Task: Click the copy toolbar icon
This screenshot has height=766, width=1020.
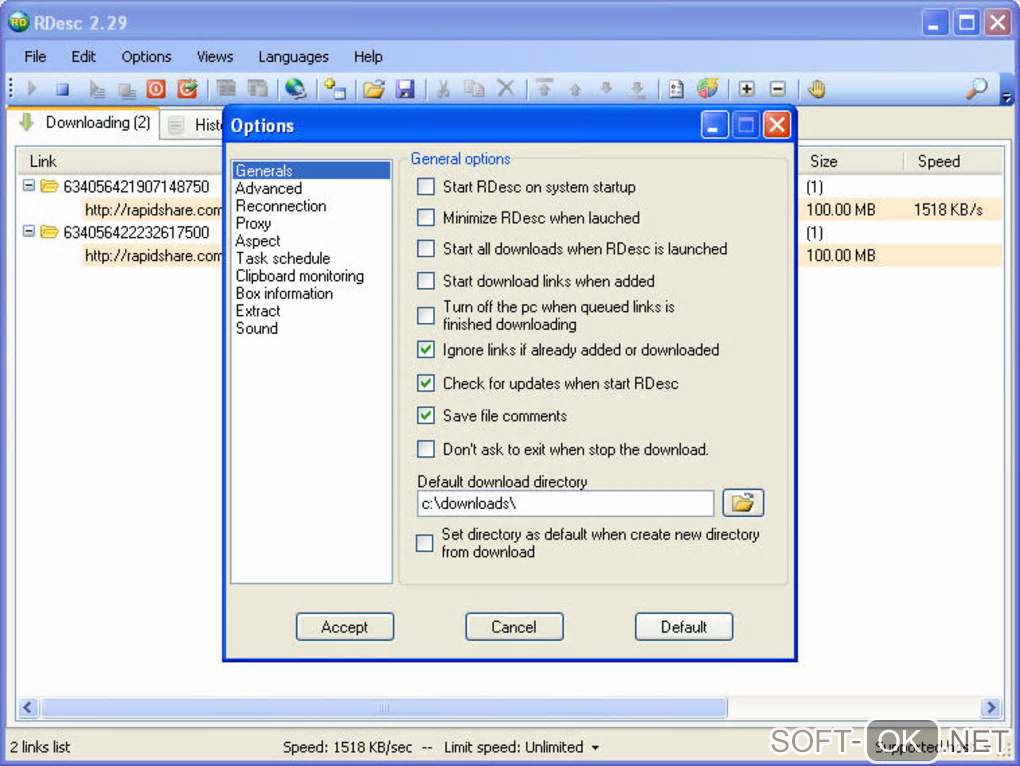Action: tap(474, 88)
